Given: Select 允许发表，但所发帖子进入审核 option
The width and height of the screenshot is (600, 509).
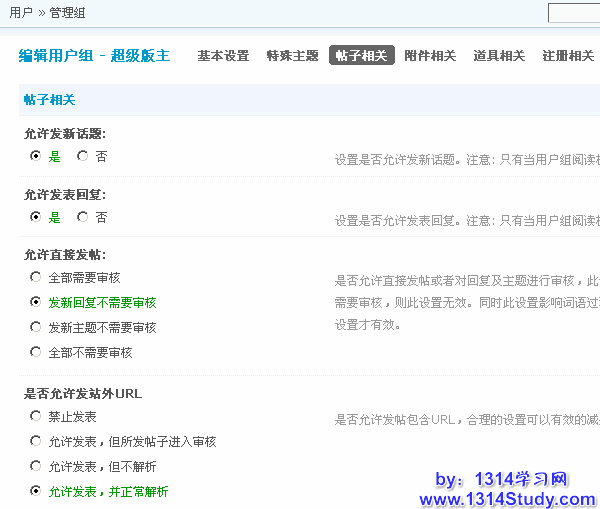Looking at the screenshot, I should [36, 441].
